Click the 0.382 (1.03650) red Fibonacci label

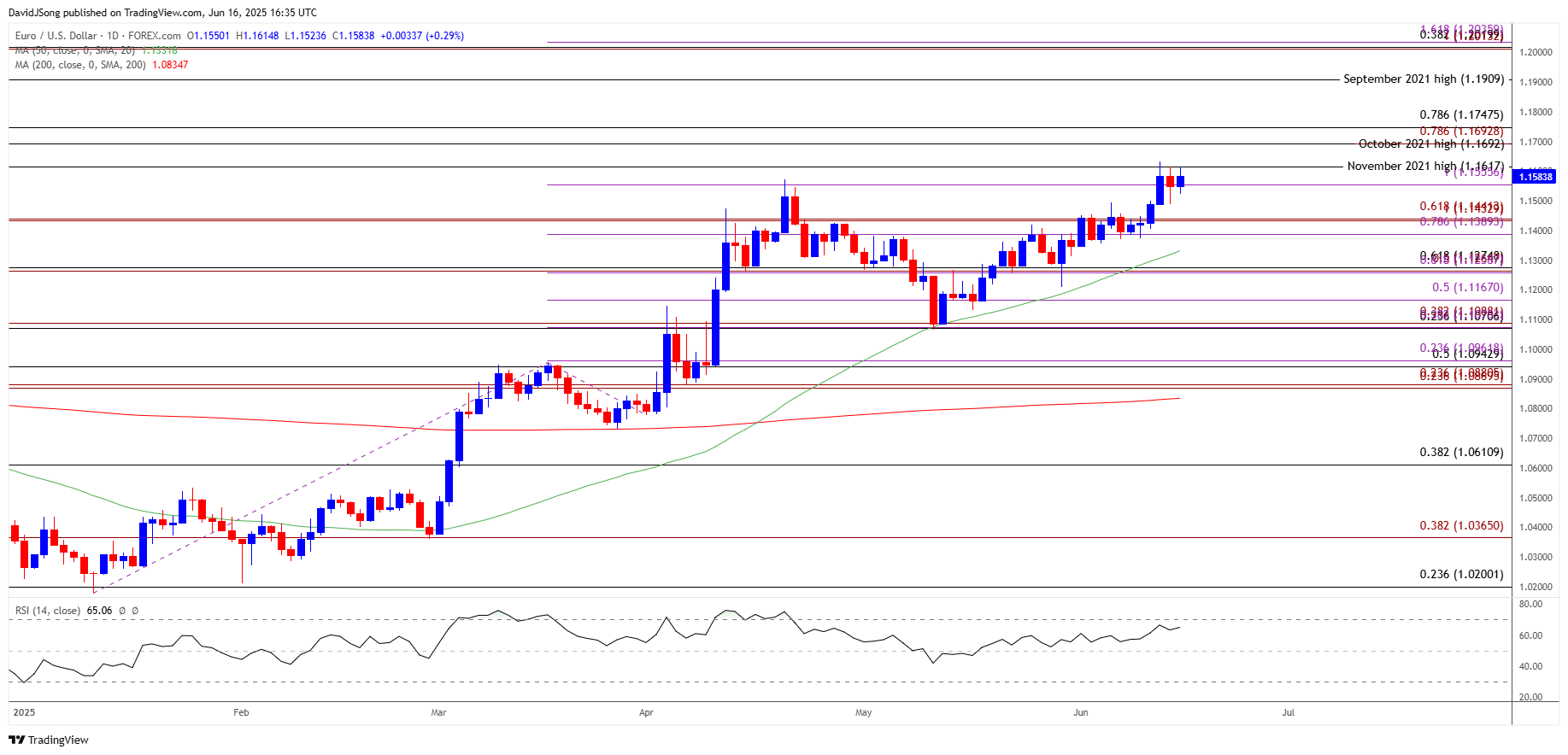pos(1461,525)
